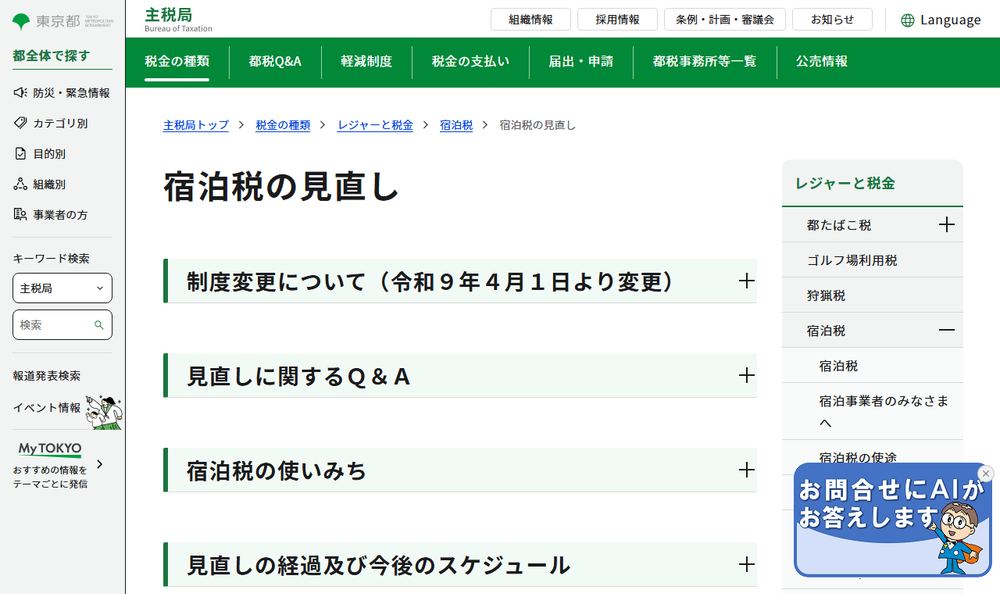
Task: Open the Language selector text
Action: pyautogui.click(x=950, y=20)
